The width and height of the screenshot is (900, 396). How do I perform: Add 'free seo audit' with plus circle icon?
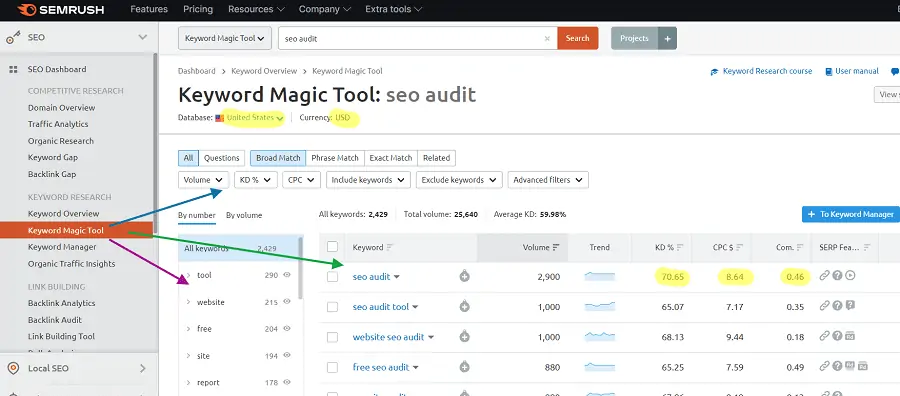pos(464,367)
